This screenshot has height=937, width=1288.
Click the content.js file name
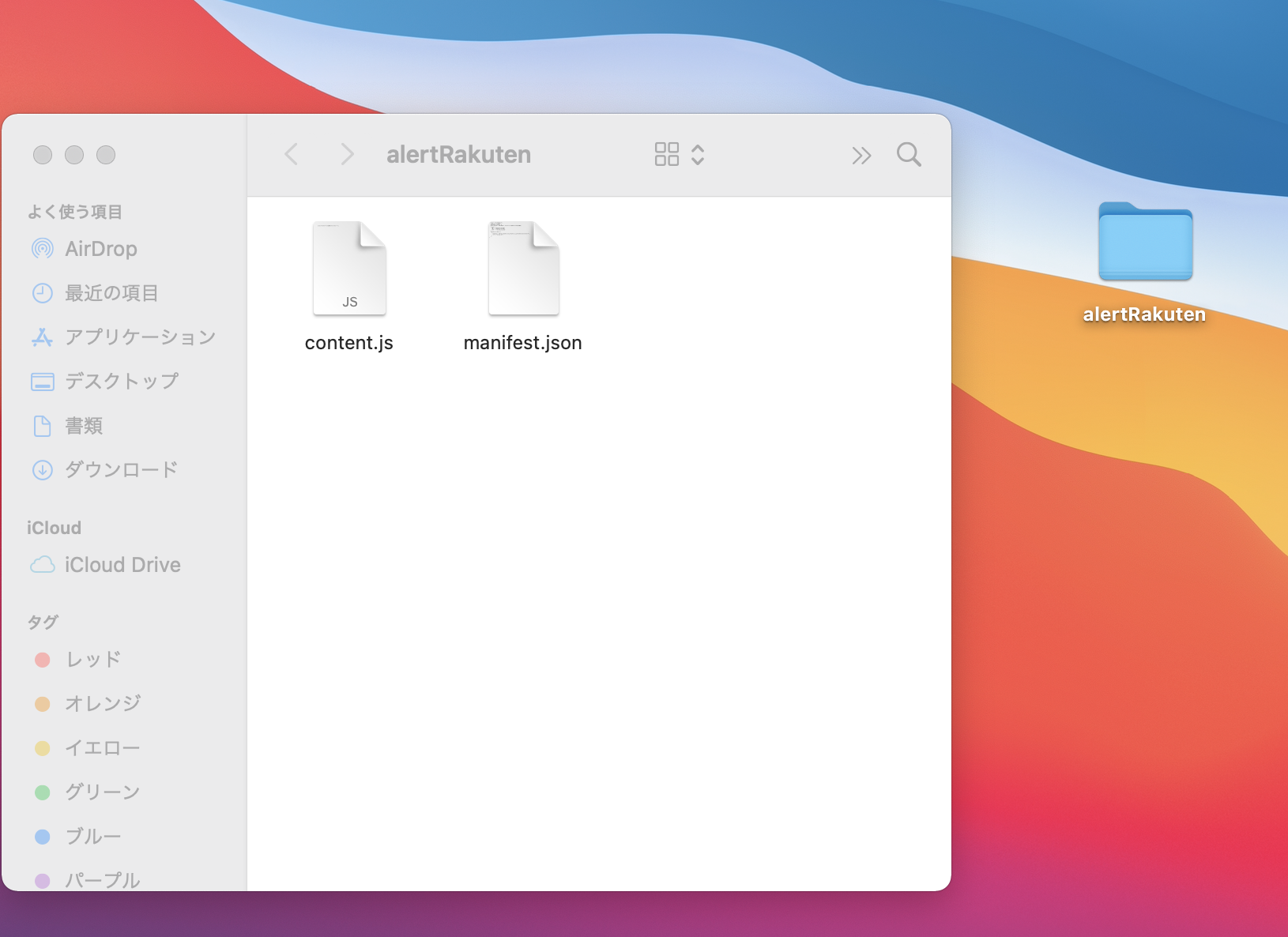349,343
